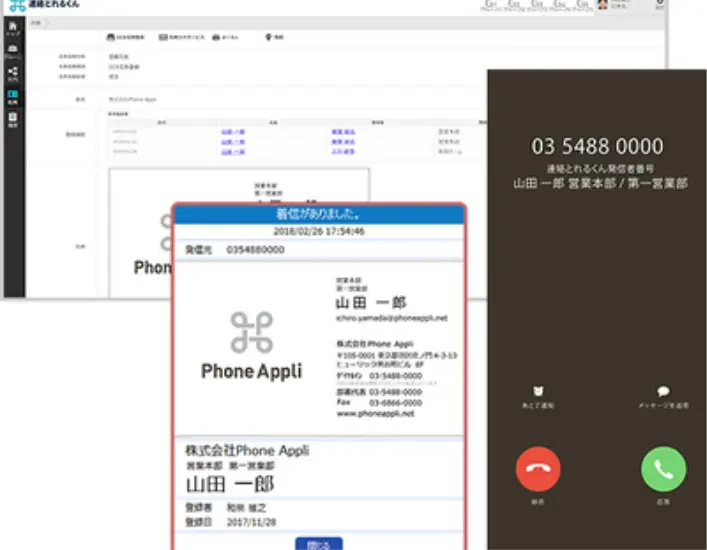
Task: Click the timestamp 2018/02/26 17:54:46
Action: coord(319,231)
